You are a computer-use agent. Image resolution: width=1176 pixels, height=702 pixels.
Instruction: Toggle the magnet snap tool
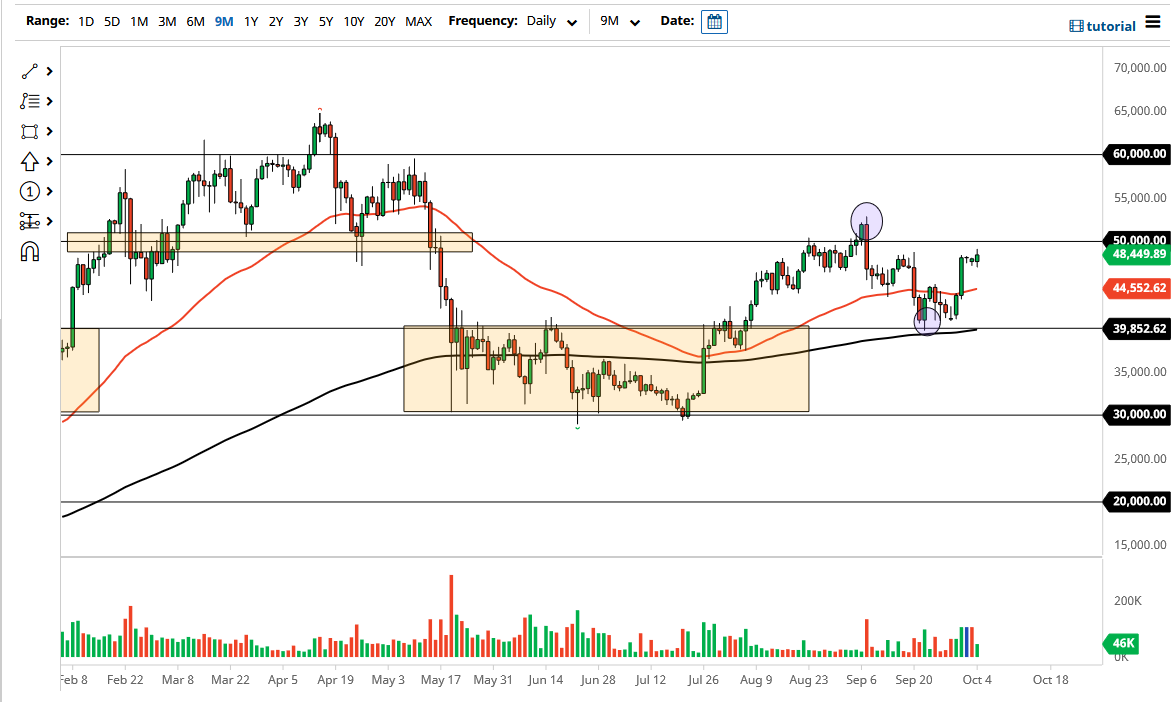point(29,251)
